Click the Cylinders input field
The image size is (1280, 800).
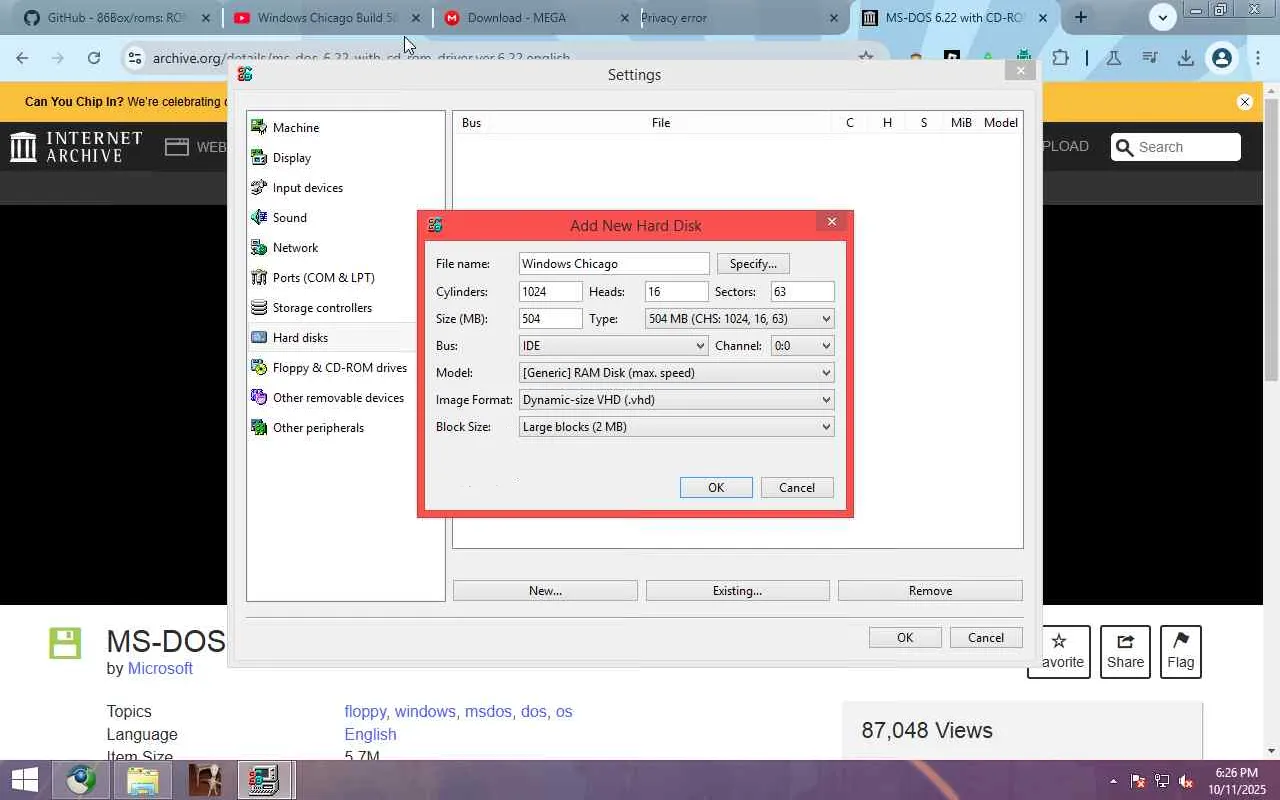tap(551, 292)
